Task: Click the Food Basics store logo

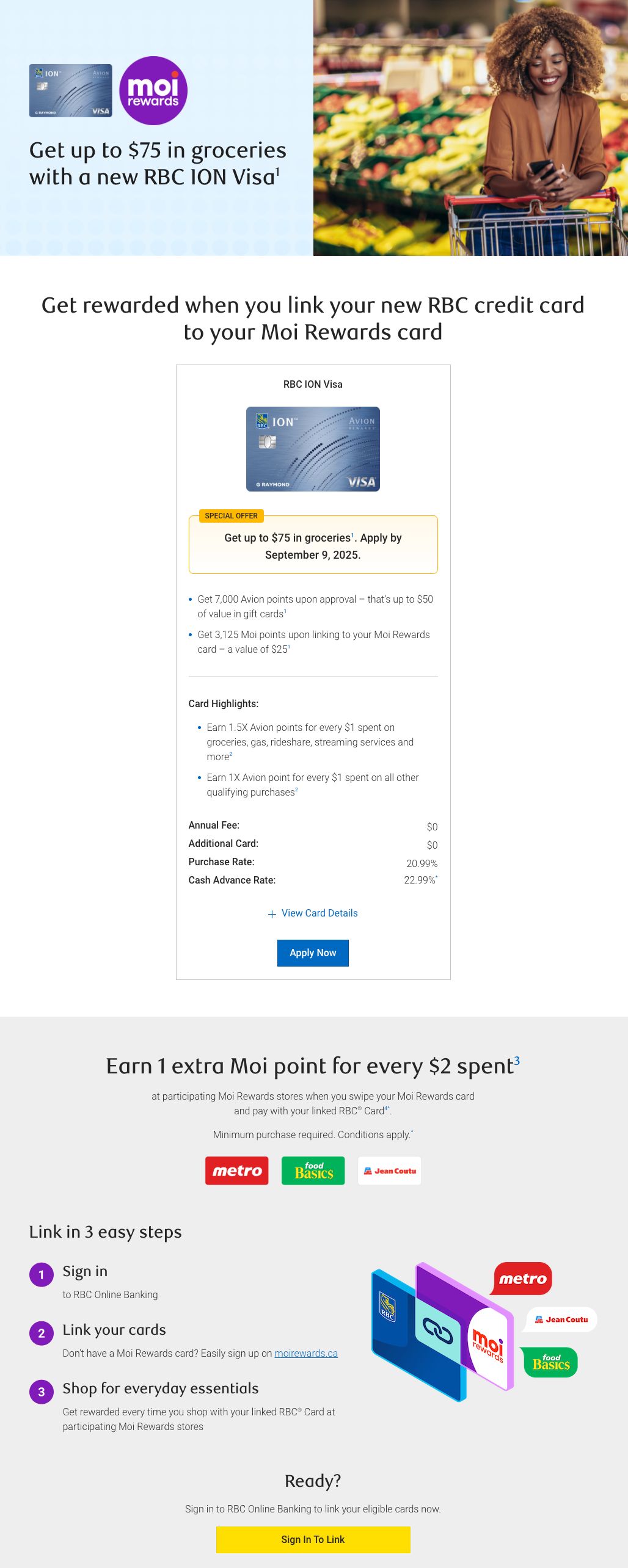Action: click(x=313, y=1171)
